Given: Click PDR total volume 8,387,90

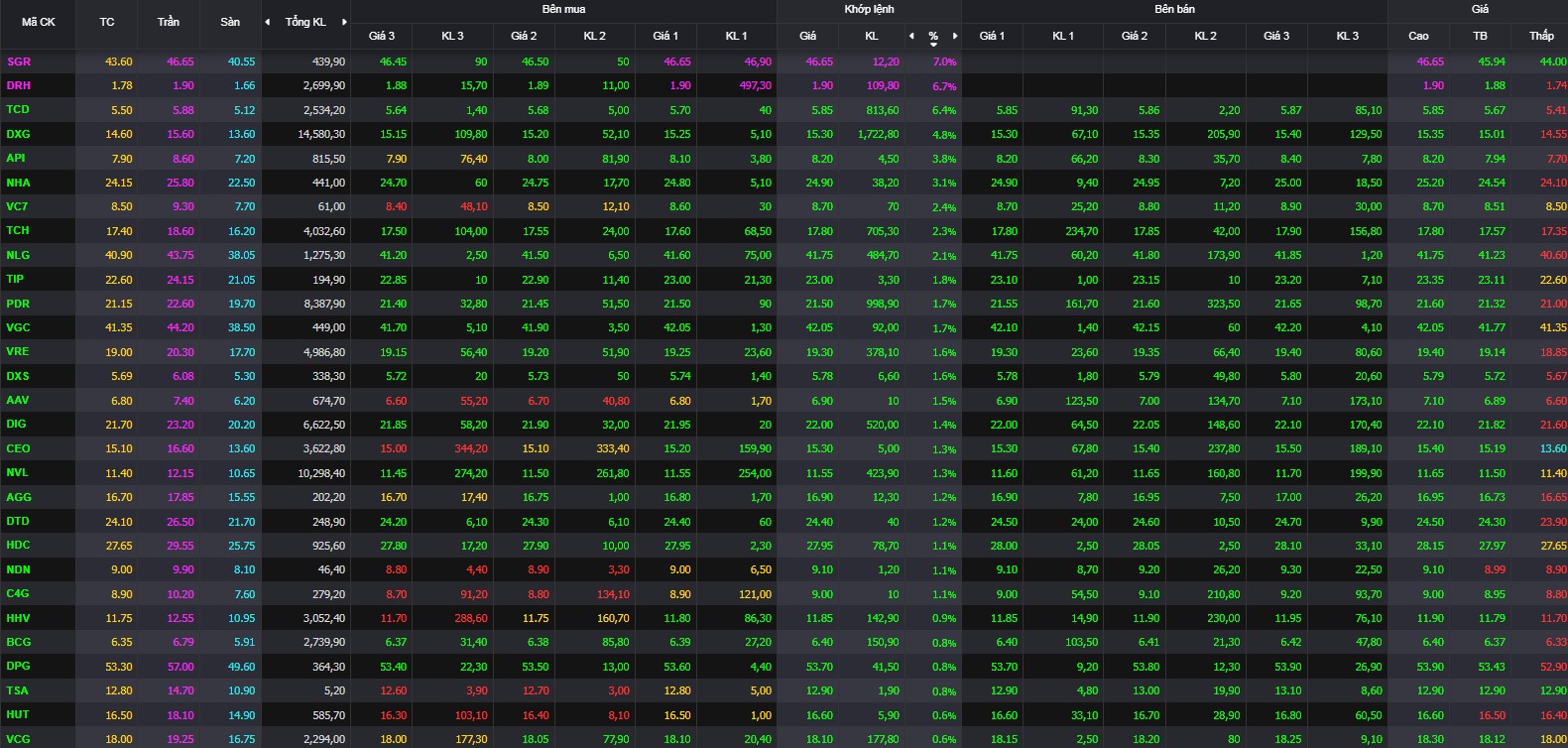Looking at the screenshot, I should 324,304.
